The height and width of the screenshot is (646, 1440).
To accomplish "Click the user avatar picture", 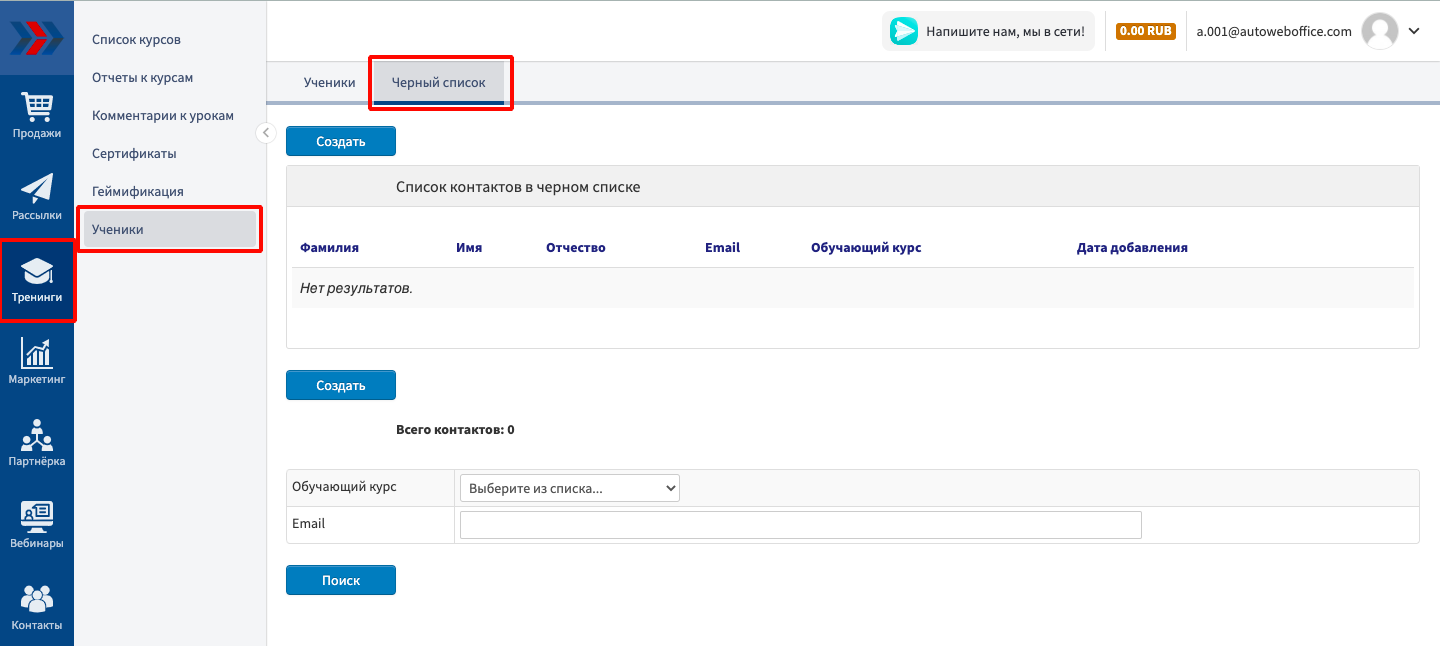I will [1380, 31].
